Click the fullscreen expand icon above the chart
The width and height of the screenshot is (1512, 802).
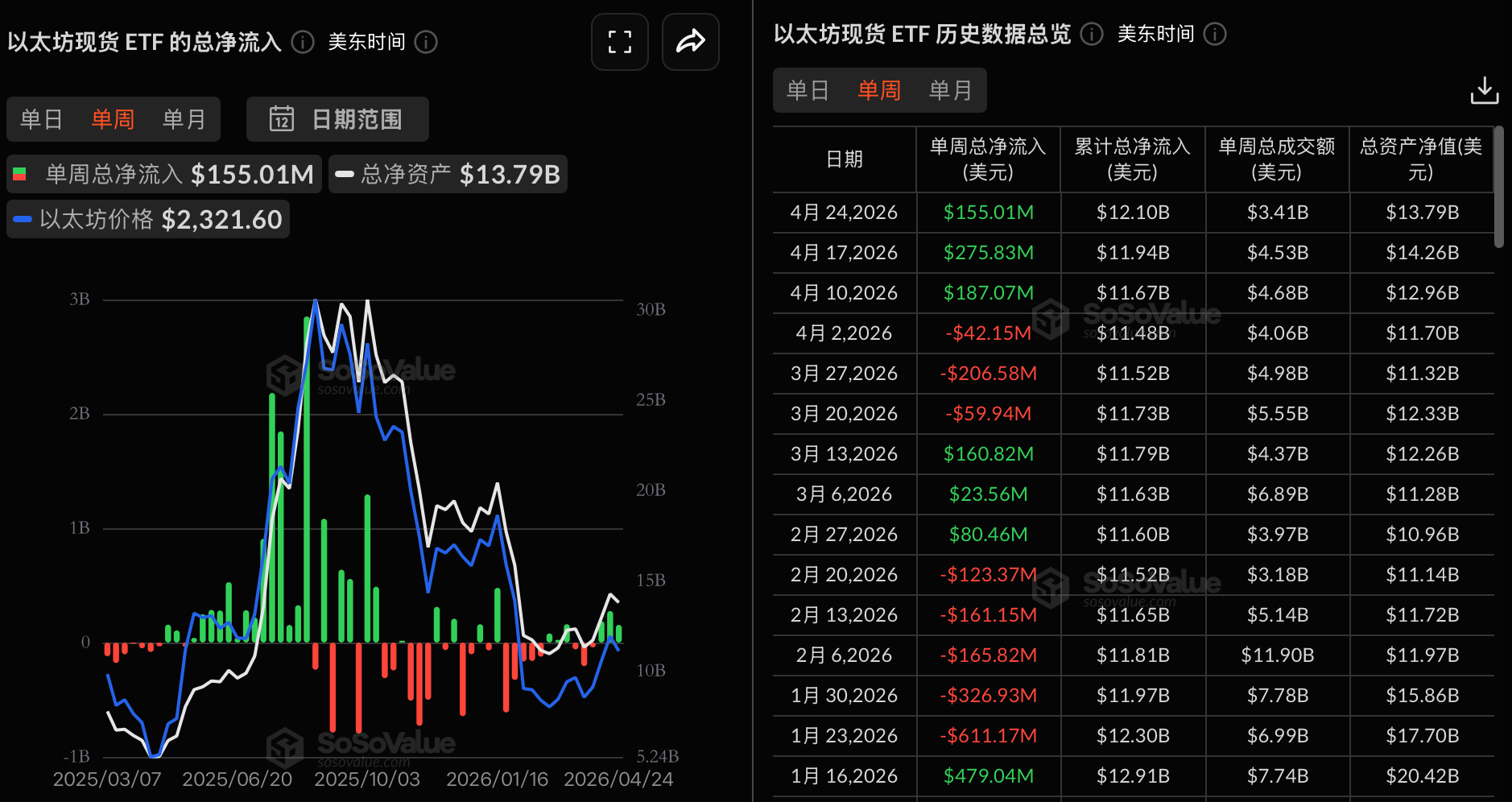pyautogui.click(x=619, y=42)
